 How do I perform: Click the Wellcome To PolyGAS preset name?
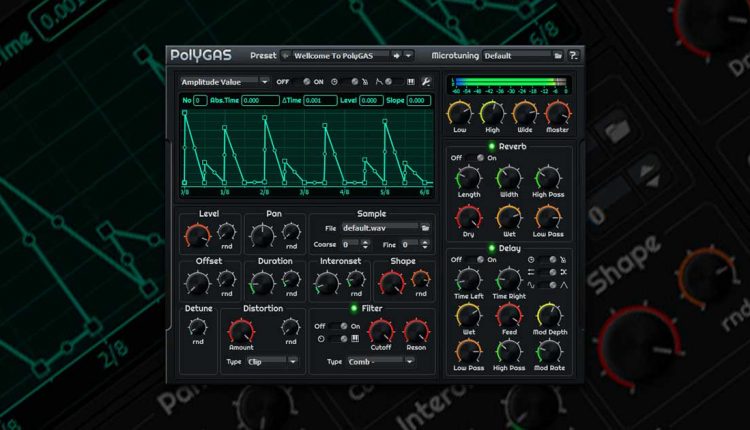pos(333,56)
